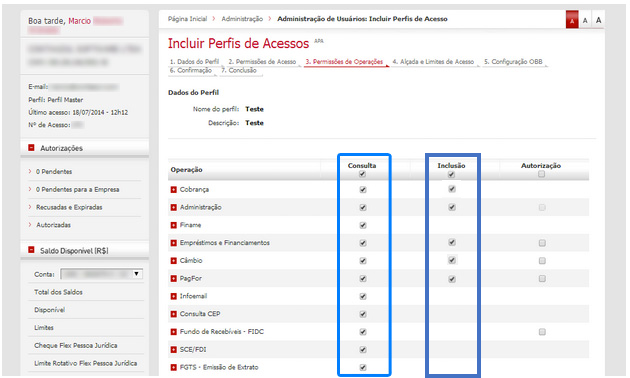
Task: Expand the Infoemail row plus icon
Action: (174, 296)
